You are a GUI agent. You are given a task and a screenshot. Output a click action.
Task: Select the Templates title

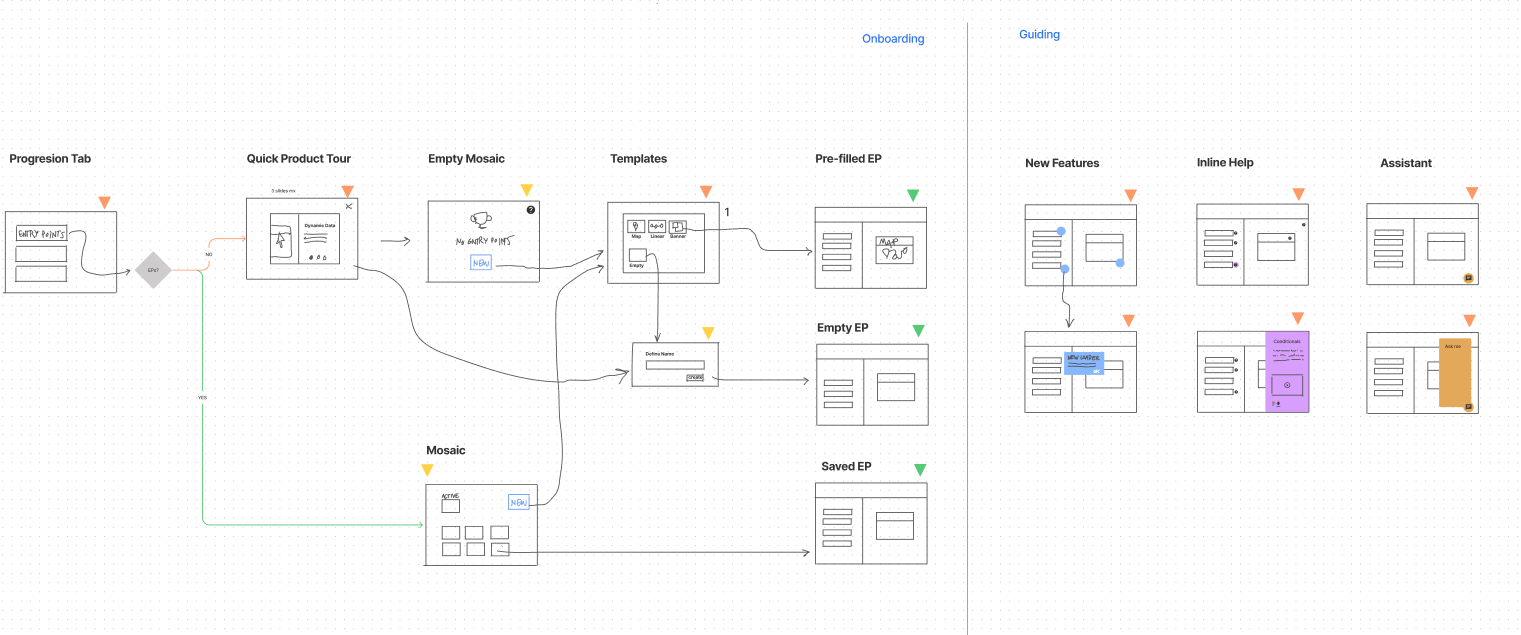(639, 158)
